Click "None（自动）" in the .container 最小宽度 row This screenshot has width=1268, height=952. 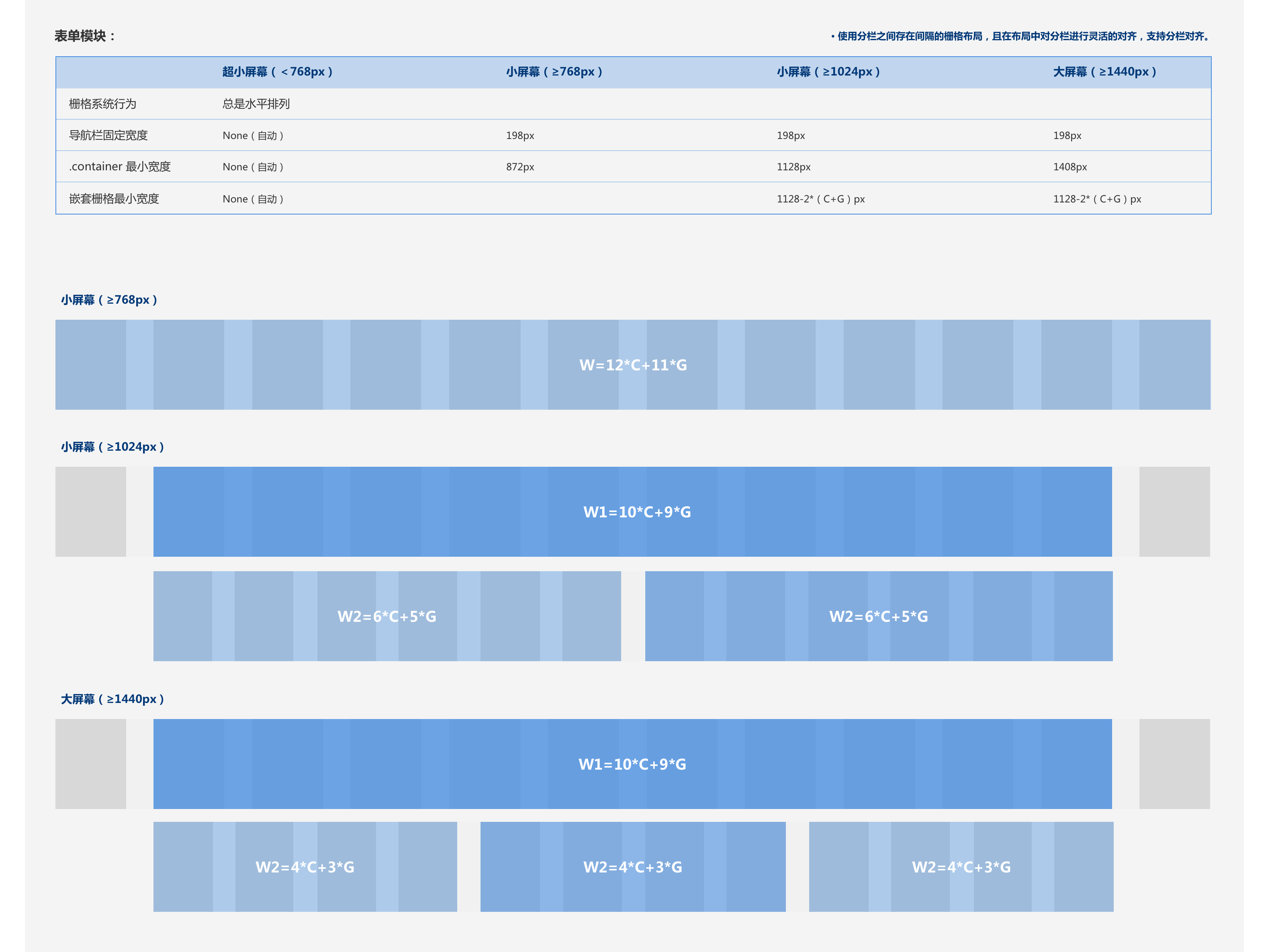[x=254, y=168]
